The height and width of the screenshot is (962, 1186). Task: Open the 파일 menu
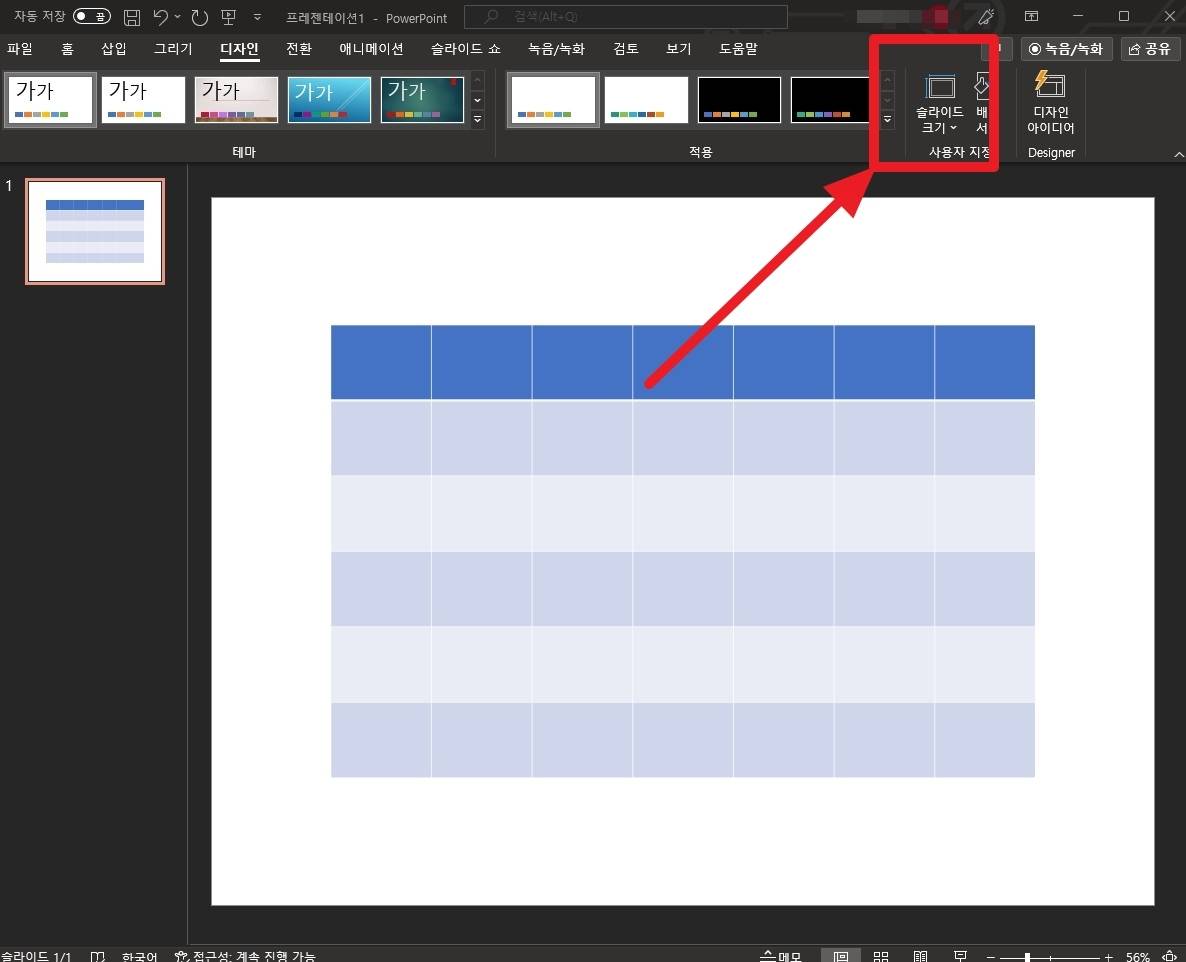20,49
